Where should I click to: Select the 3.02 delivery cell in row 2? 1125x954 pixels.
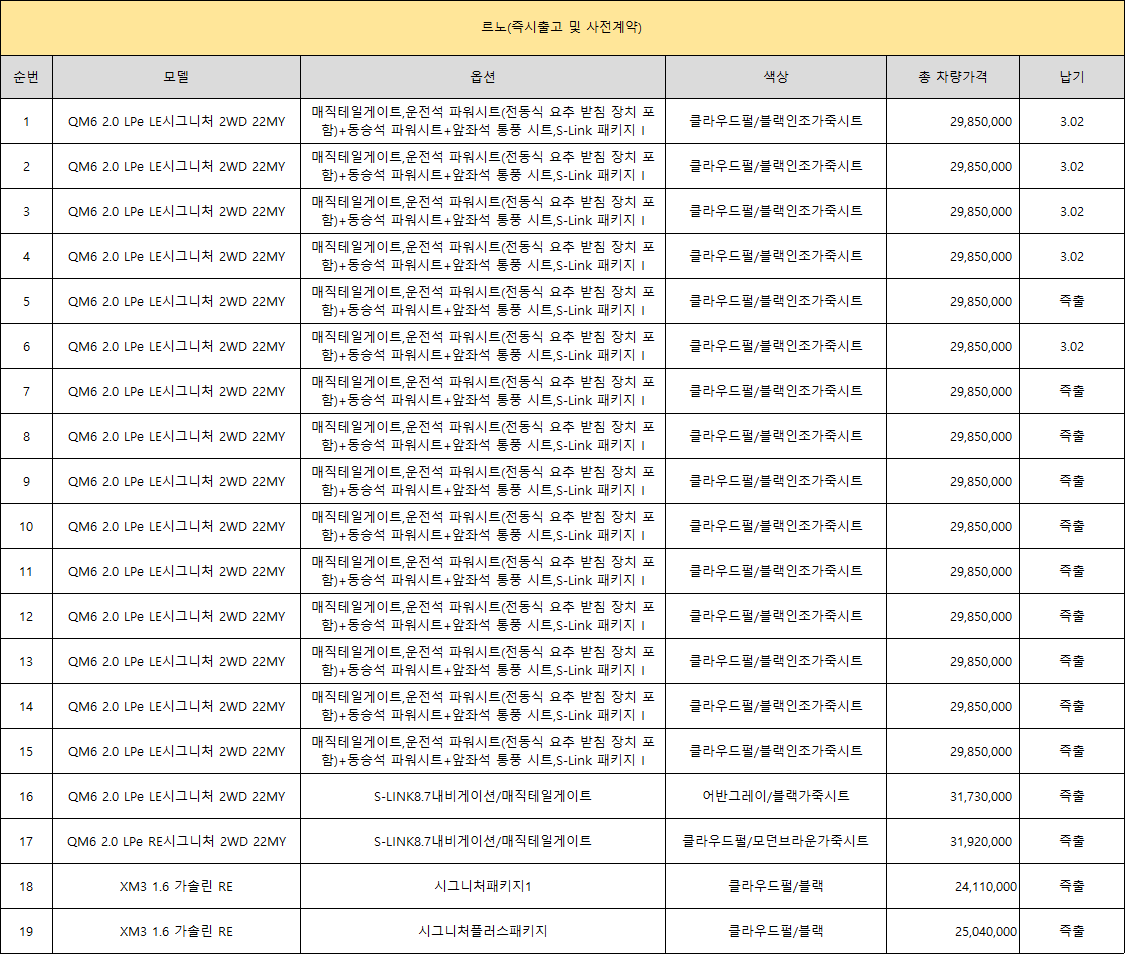tap(1072, 166)
